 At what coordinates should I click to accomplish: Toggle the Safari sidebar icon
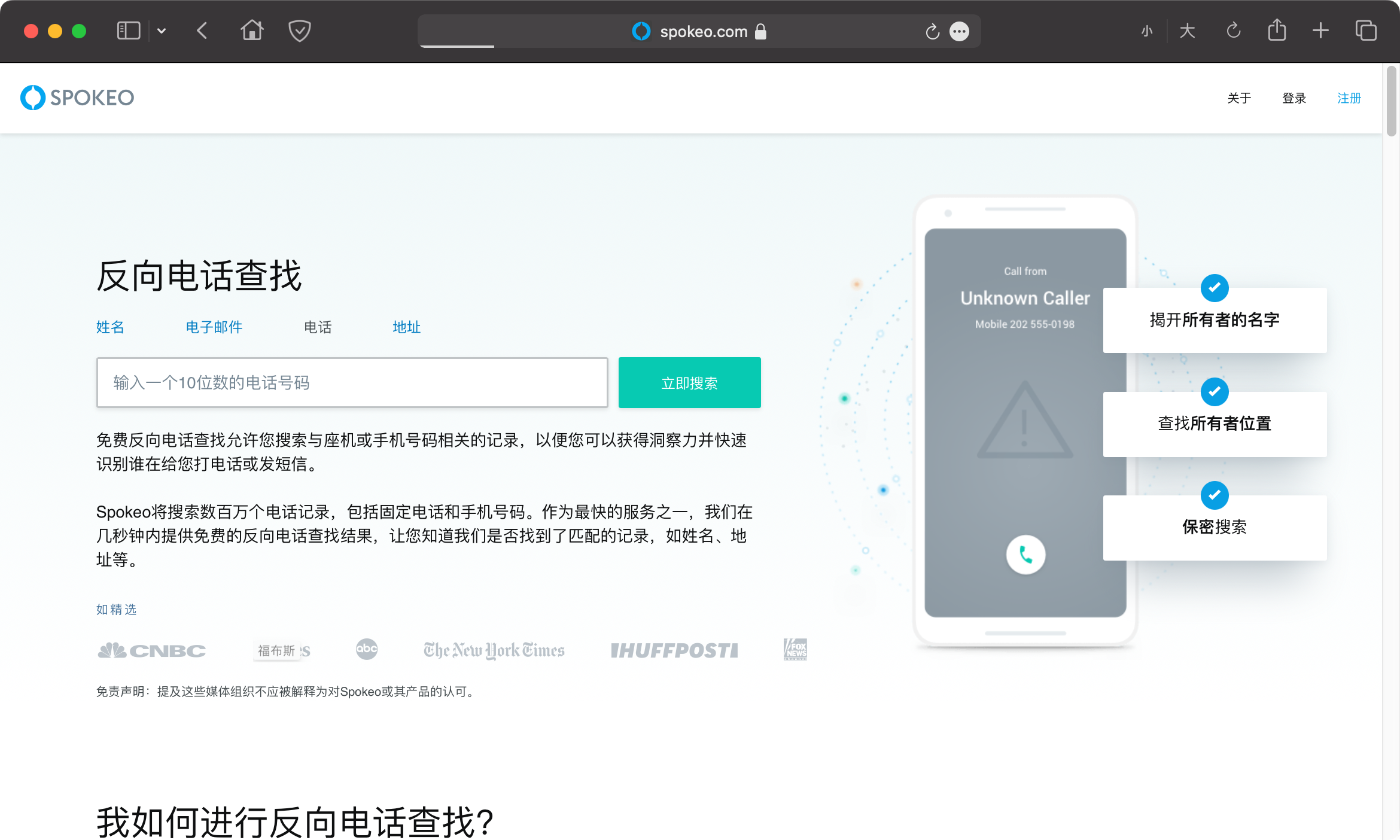pyautogui.click(x=128, y=31)
